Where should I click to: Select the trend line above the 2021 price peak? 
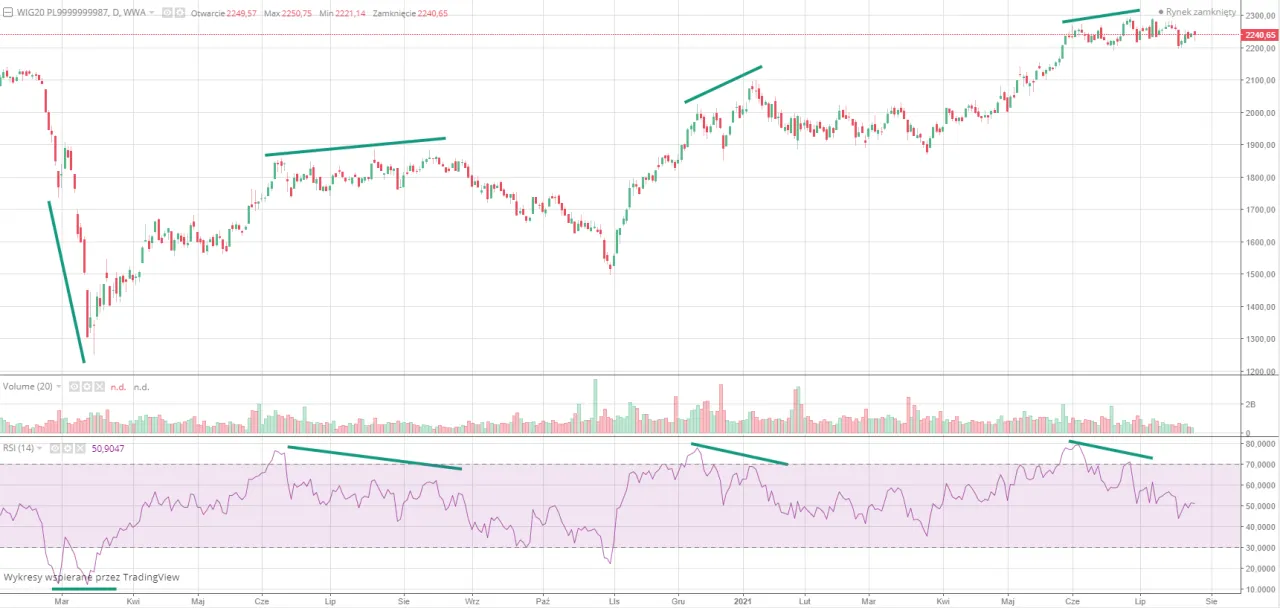[x=723, y=84]
